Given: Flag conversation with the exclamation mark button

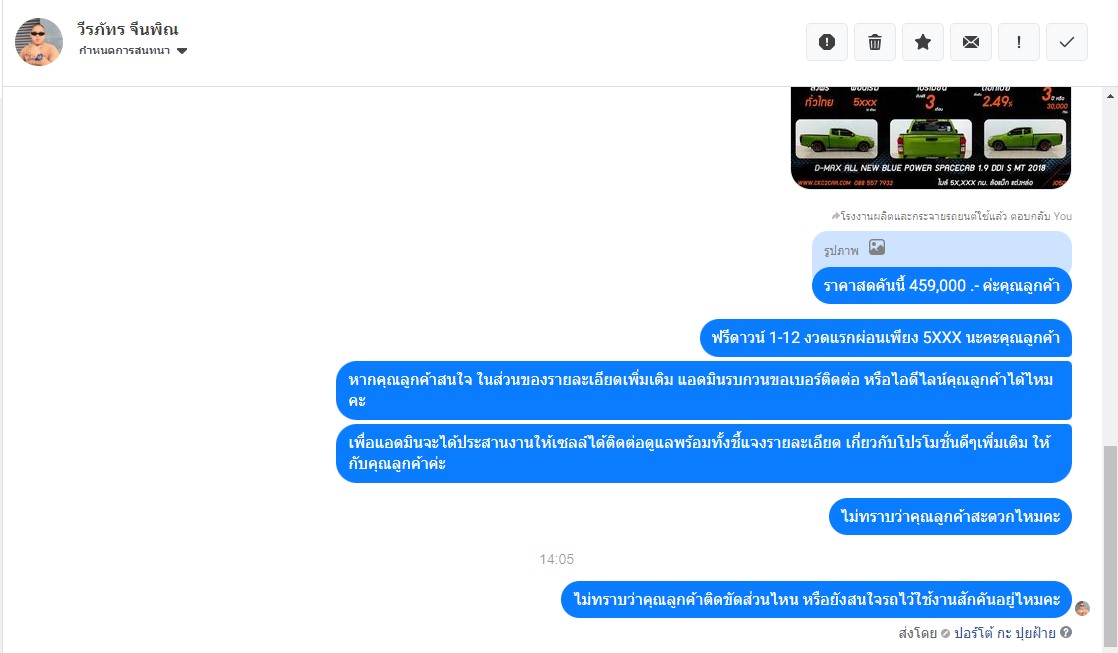Looking at the screenshot, I should click(x=1019, y=42).
